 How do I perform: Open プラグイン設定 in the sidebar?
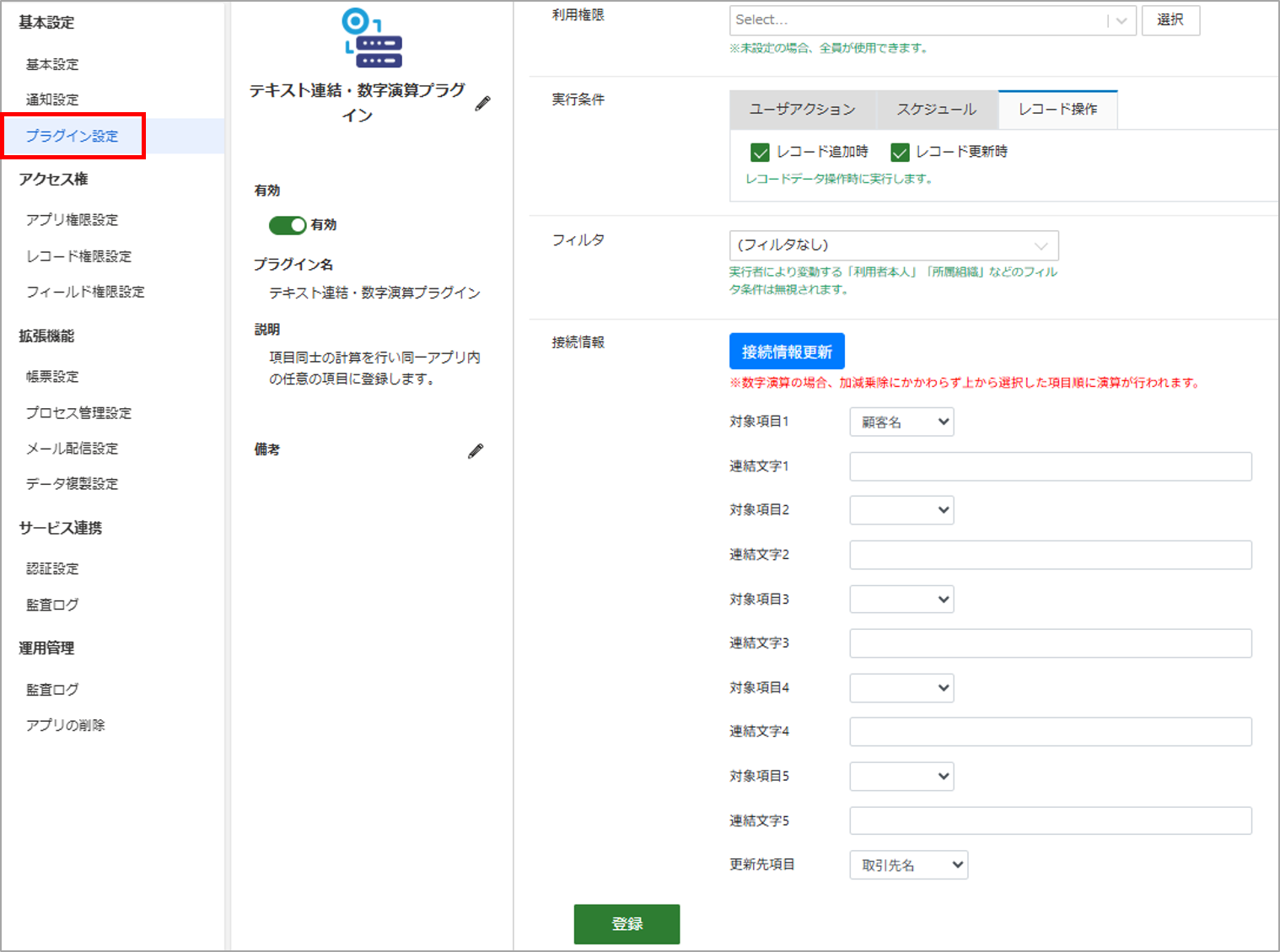tap(73, 136)
